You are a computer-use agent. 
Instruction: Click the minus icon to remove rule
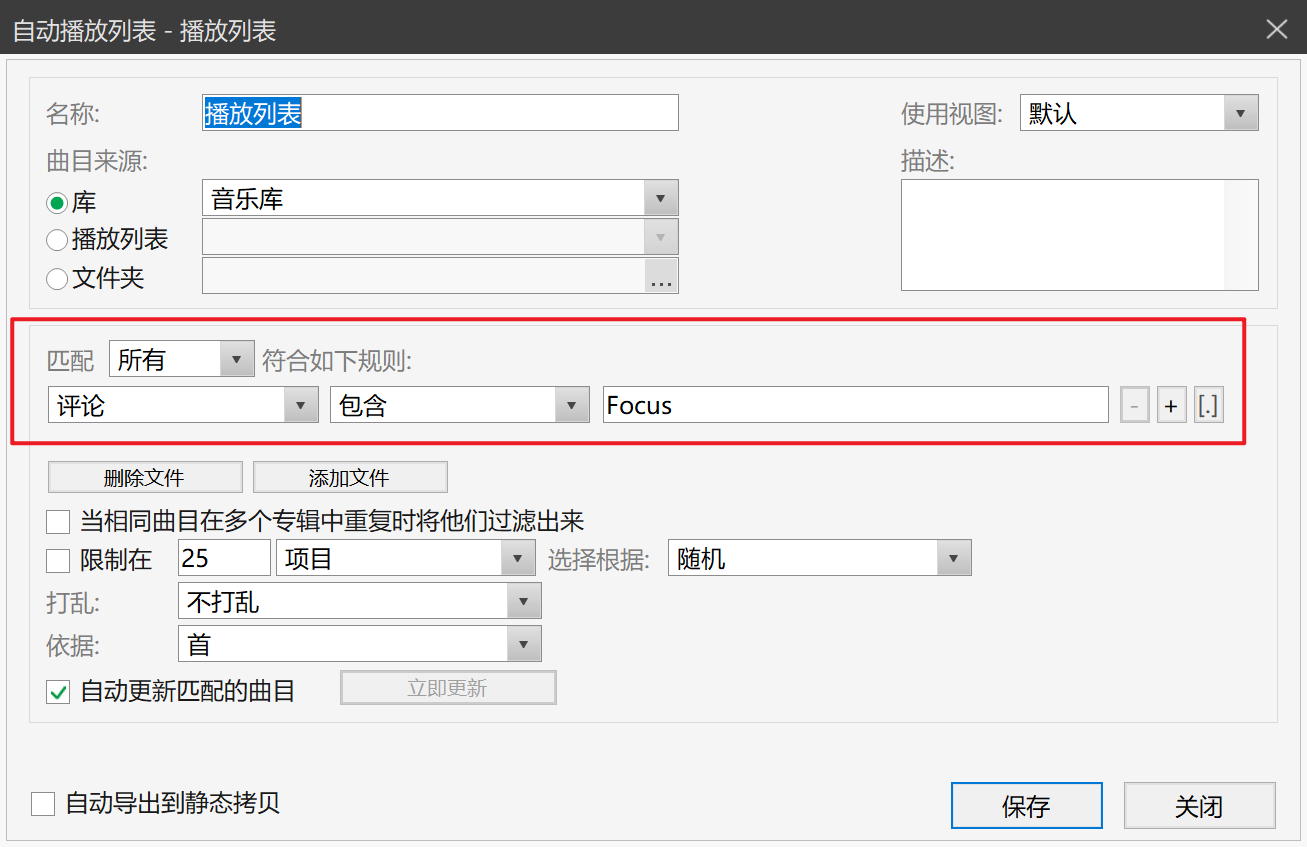pyautogui.click(x=1134, y=406)
